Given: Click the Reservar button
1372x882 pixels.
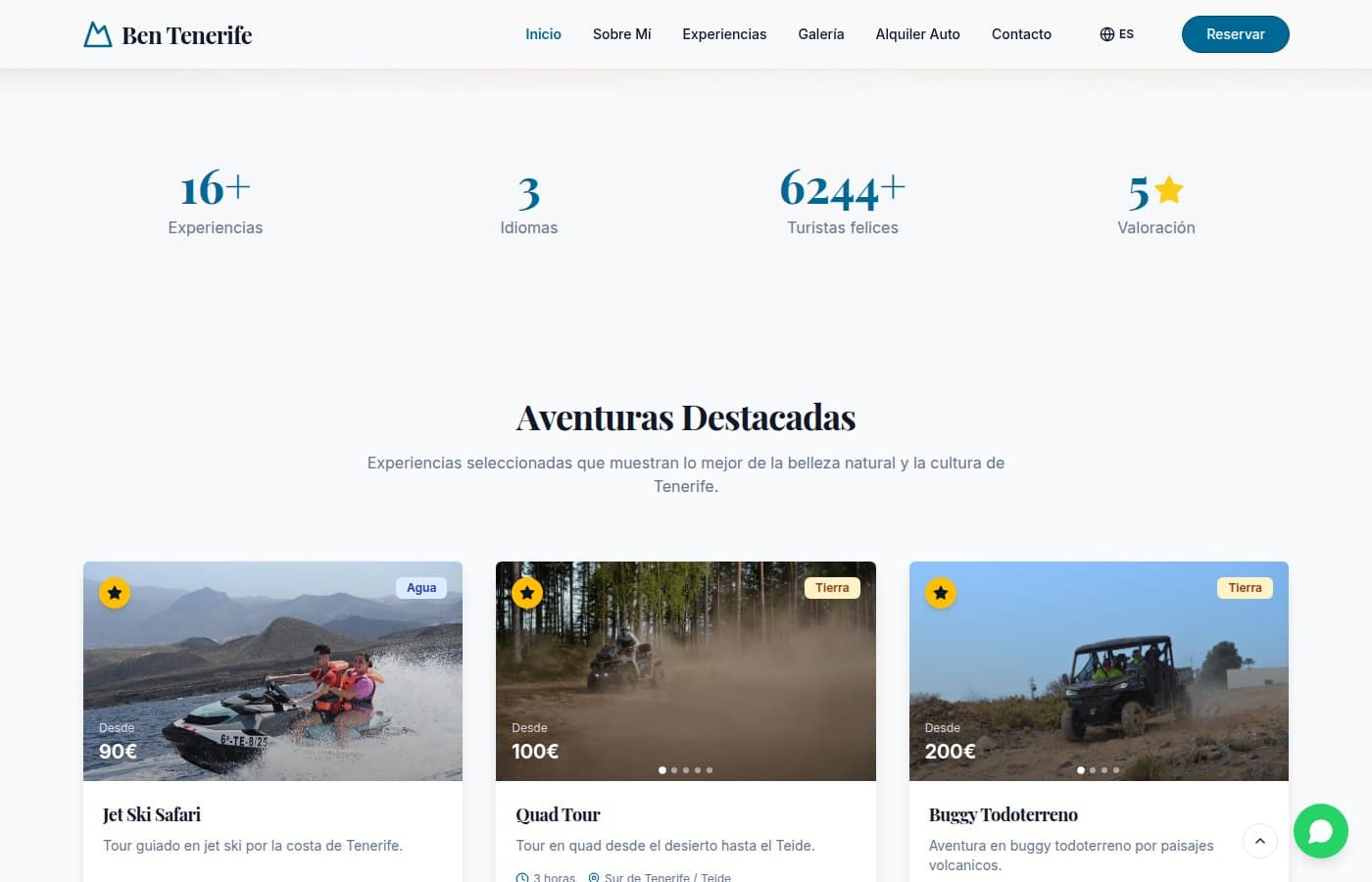Looking at the screenshot, I should (x=1235, y=33).
